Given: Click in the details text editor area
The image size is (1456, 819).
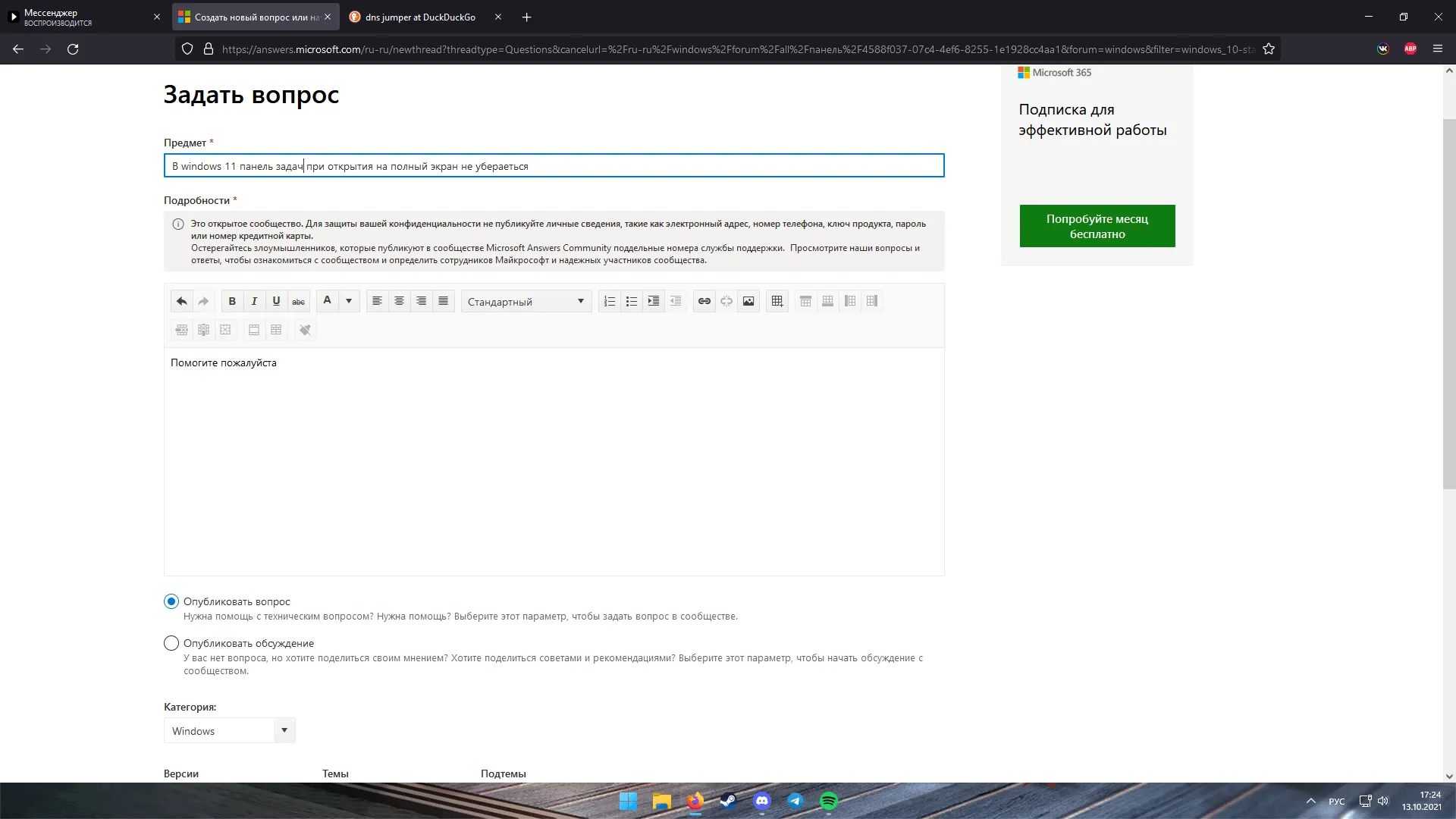Looking at the screenshot, I should (x=554, y=461).
